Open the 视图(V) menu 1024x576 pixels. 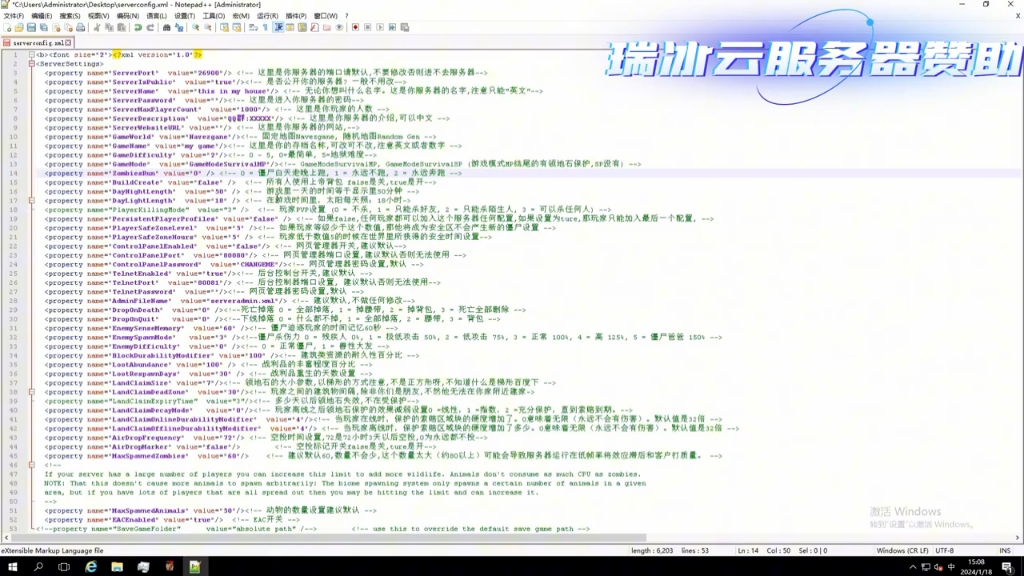[99, 16]
